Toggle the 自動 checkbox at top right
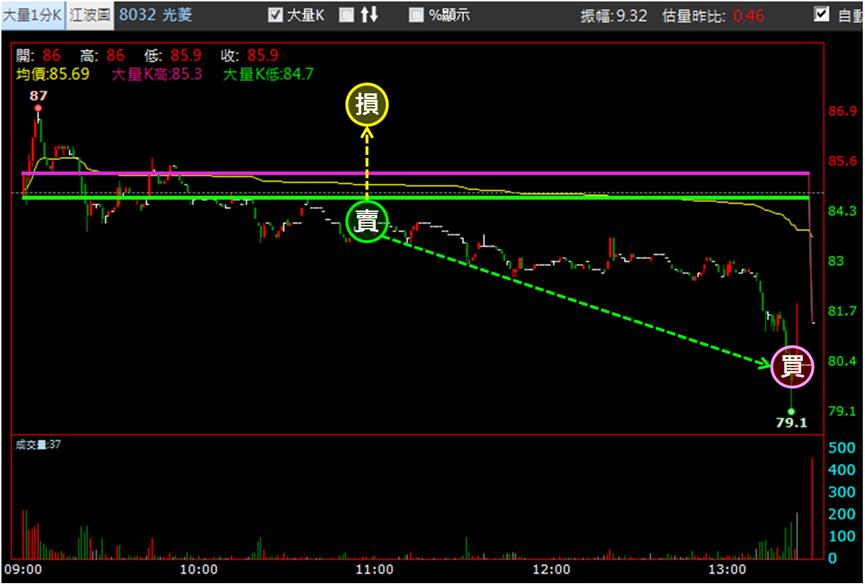Screen dimensions: 865x586 click(822, 14)
